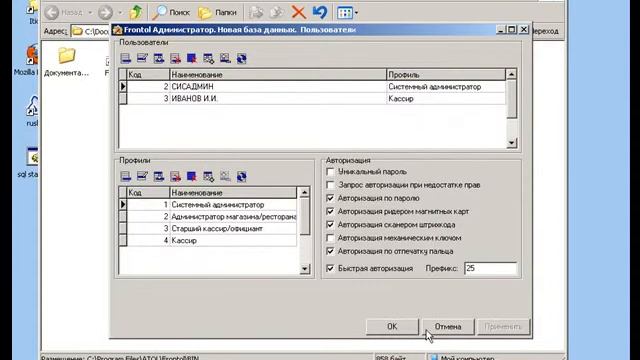This screenshot has width=640, height=360.
Task: Open the Документа... folder in Explorer window
Action: (x=67, y=62)
